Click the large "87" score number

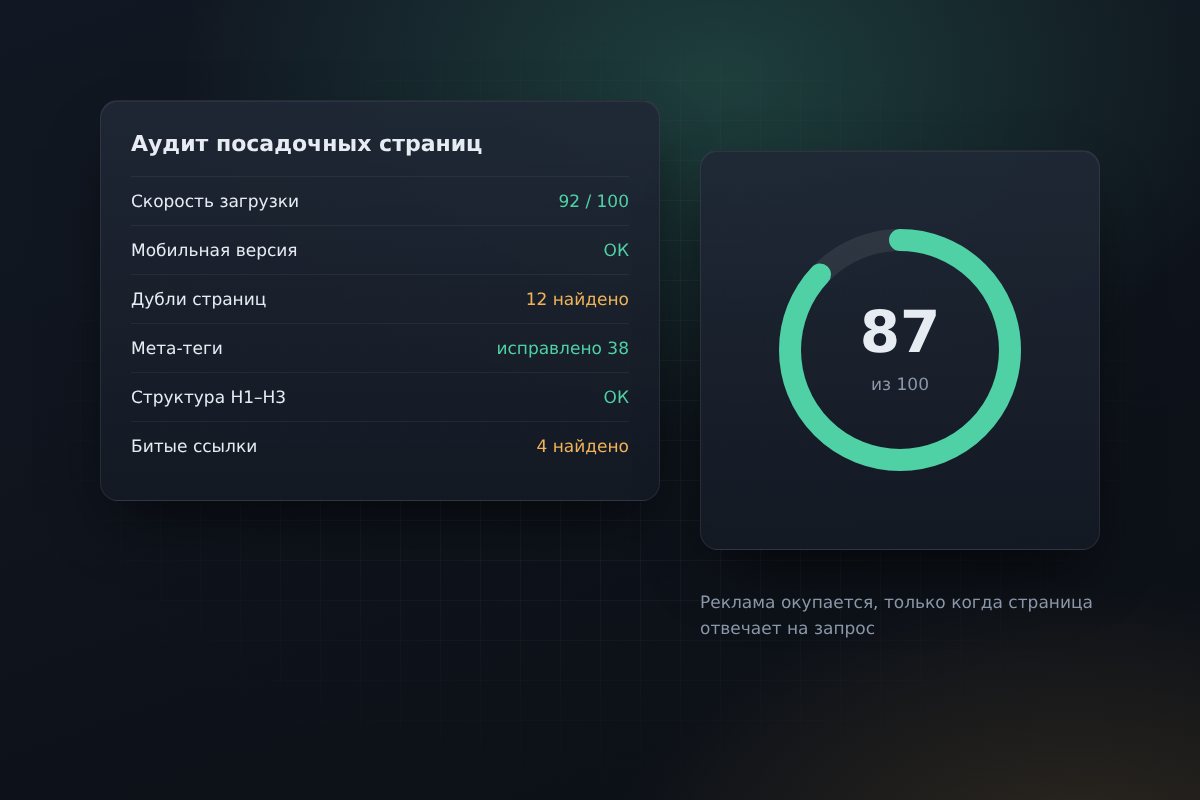click(900, 333)
